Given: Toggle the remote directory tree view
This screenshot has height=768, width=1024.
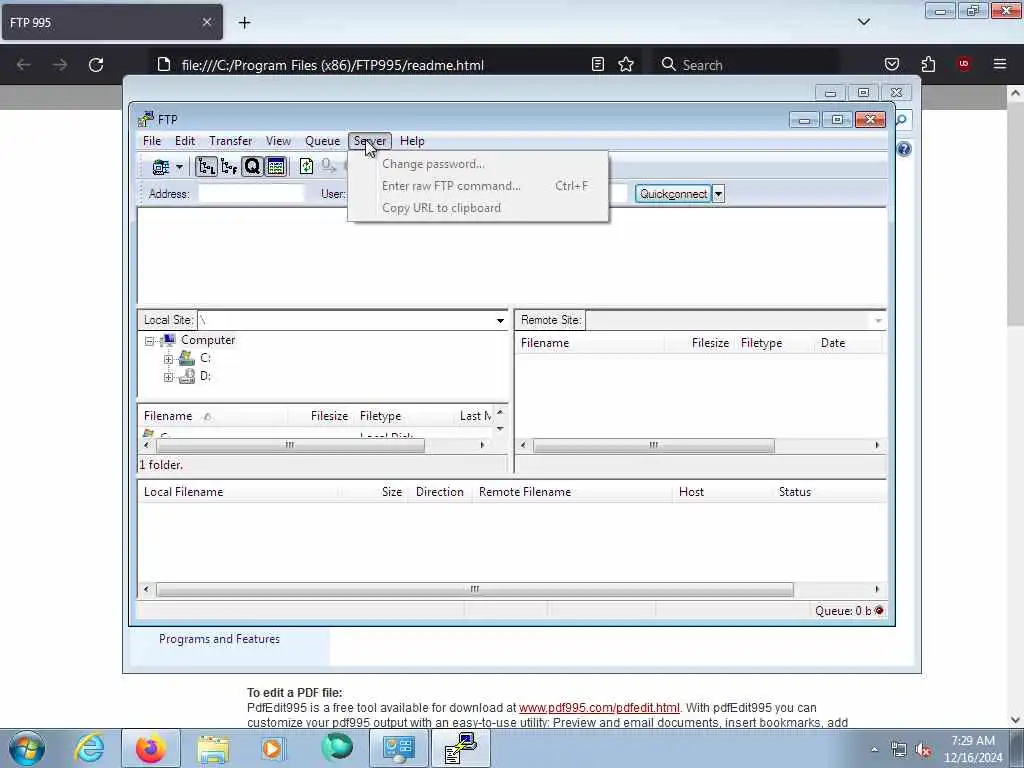Looking at the screenshot, I should click(229, 167).
